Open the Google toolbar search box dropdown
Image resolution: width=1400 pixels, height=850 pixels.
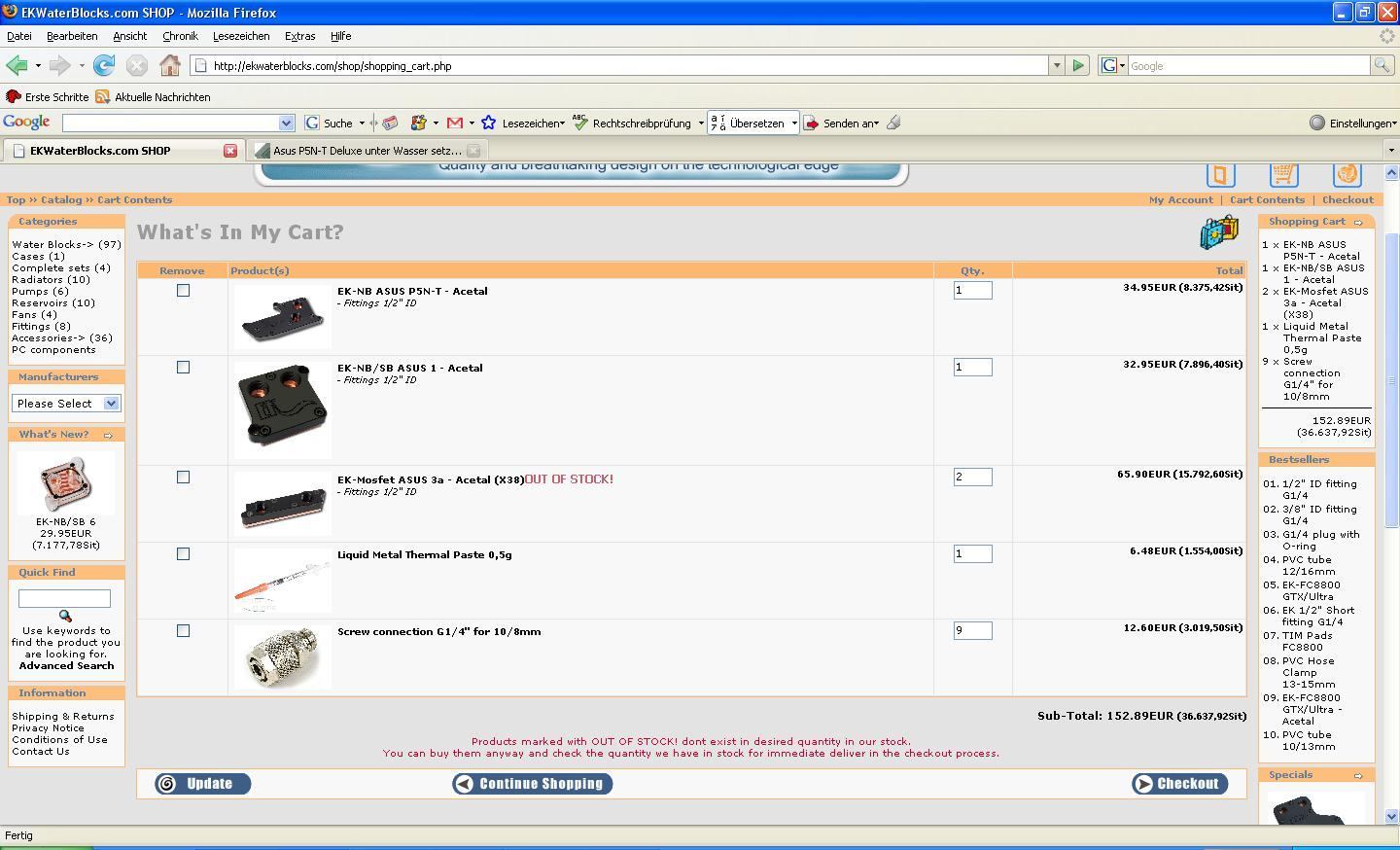coord(286,124)
